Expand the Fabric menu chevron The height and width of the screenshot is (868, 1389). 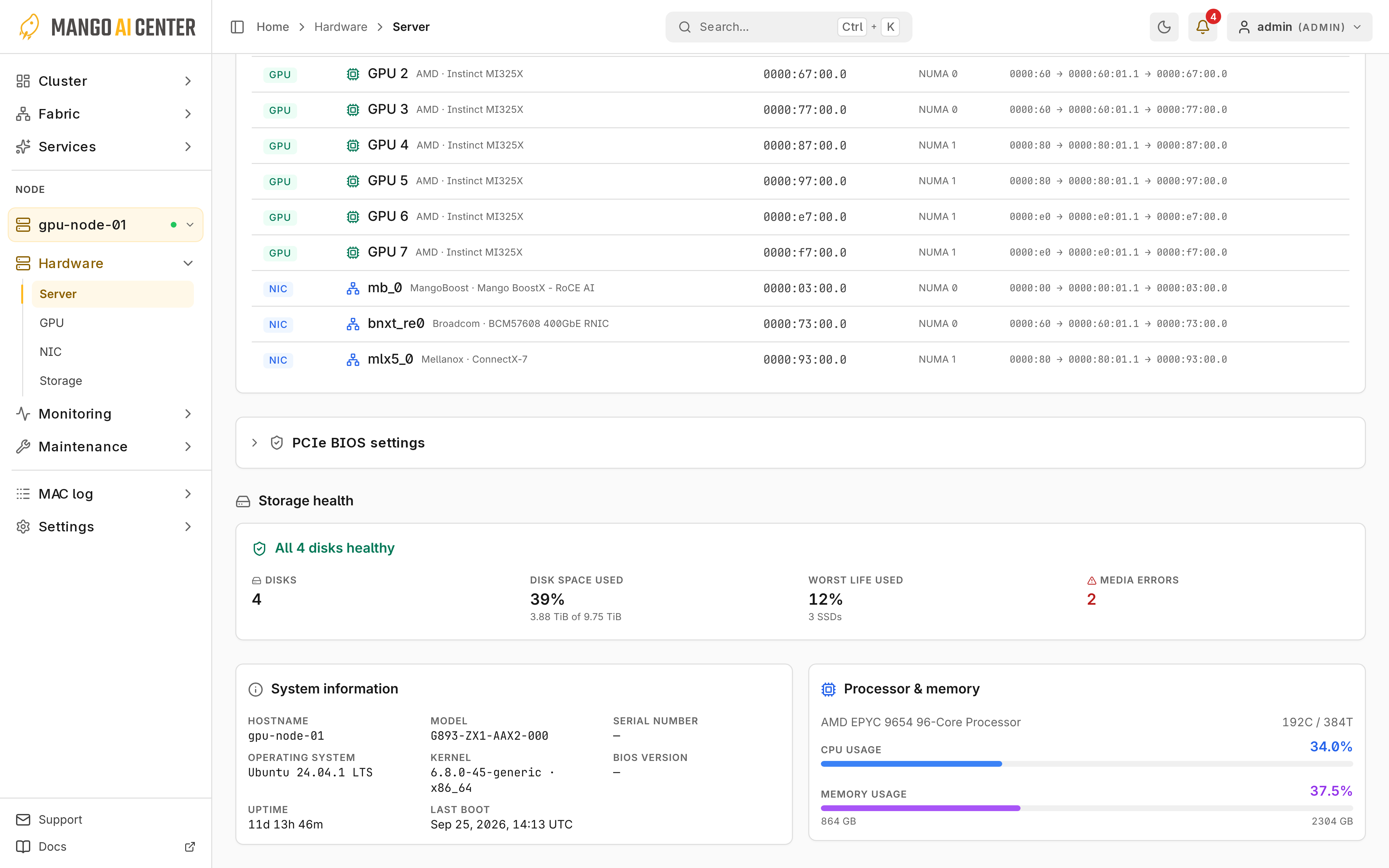tap(188, 114)
